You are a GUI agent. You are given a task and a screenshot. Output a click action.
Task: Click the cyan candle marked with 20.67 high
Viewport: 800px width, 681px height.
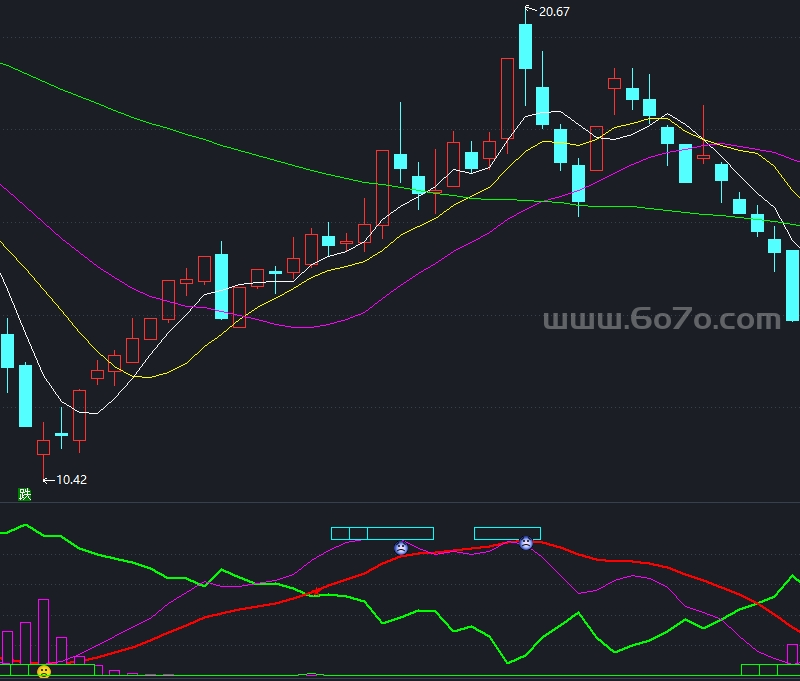point(526,46)
